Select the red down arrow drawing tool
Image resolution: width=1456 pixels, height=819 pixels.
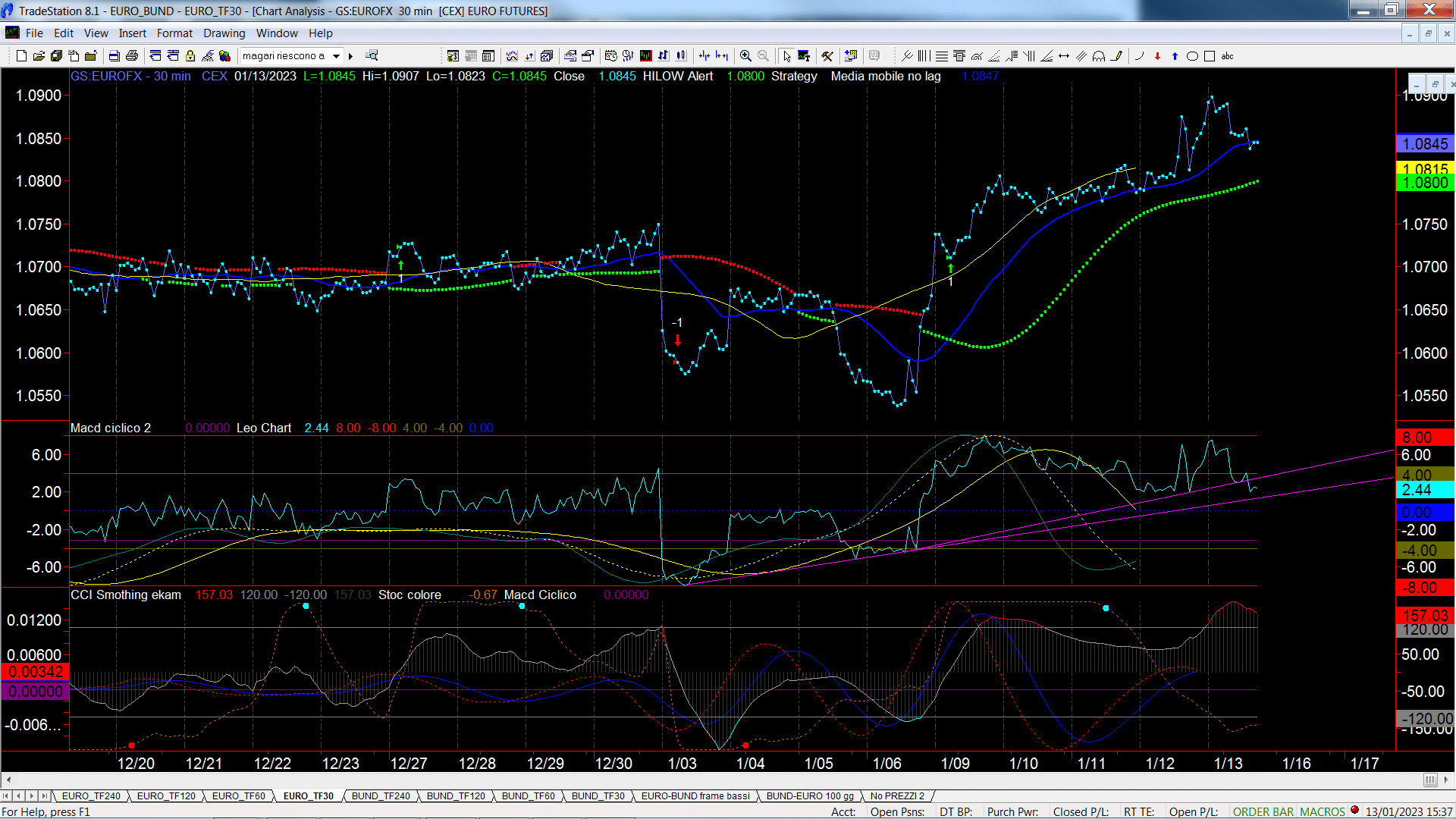point(1157,56)
